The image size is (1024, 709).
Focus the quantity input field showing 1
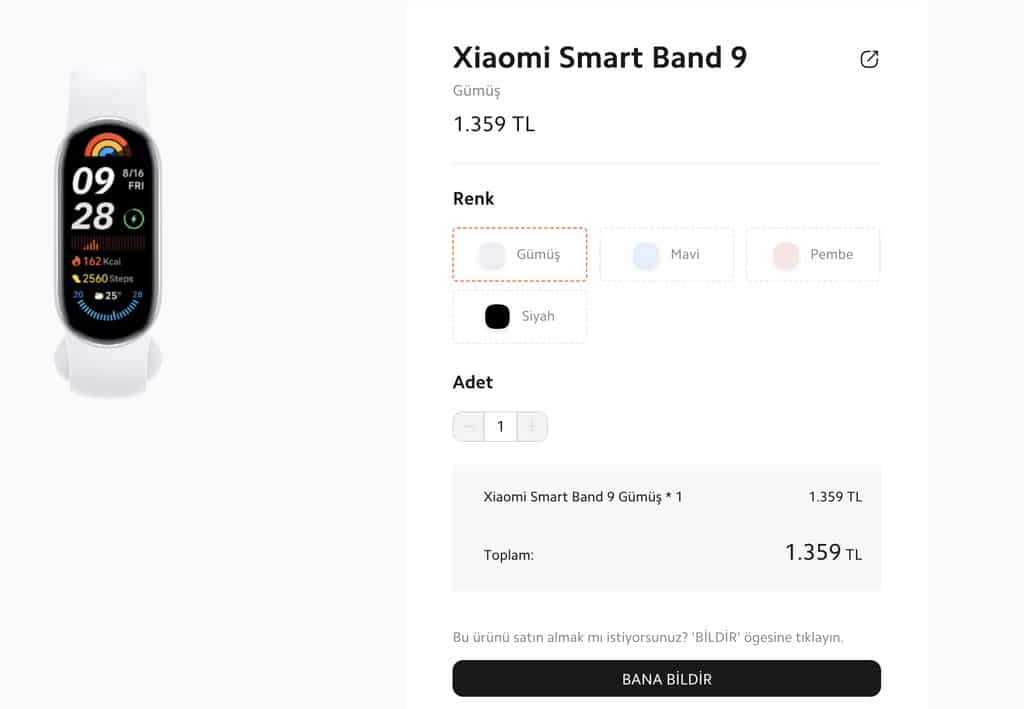[500, 426]
